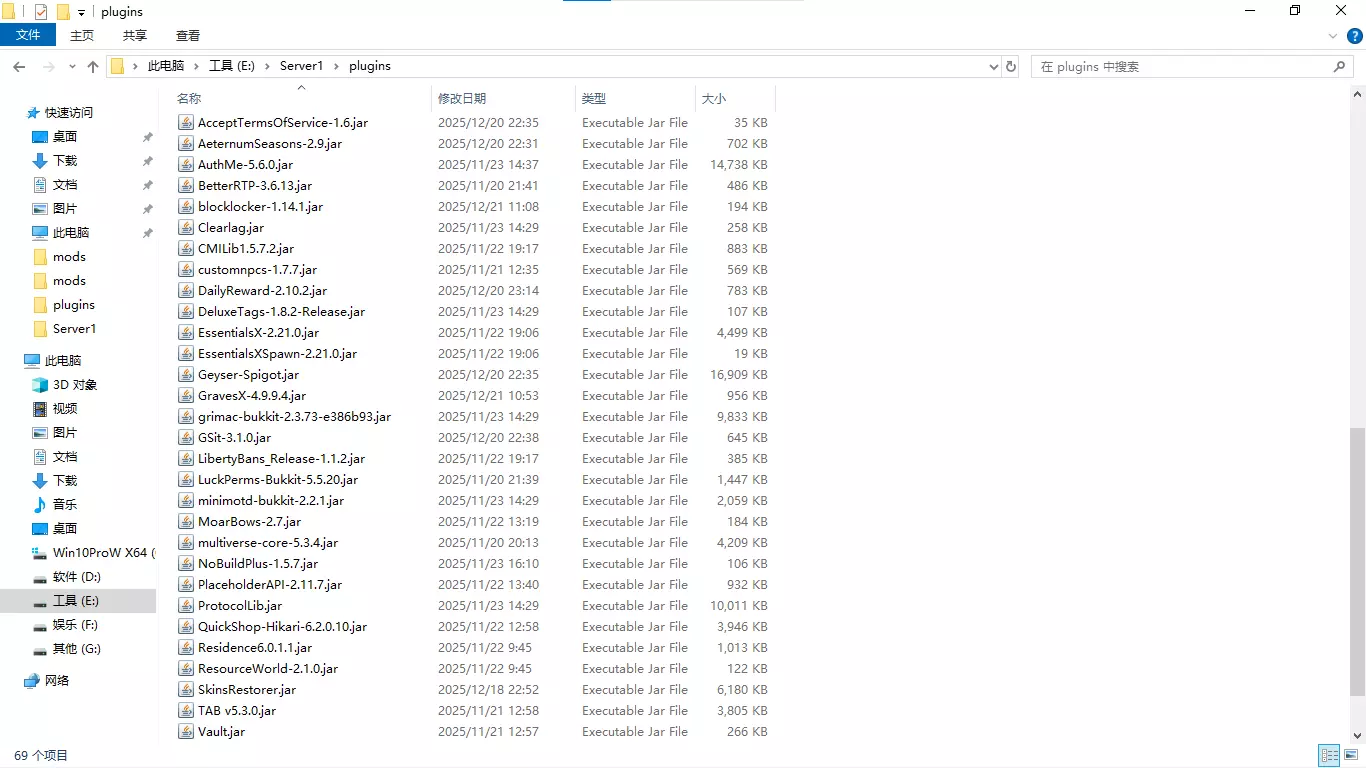This screenshot has width=1366, height=768.
Task: Open Server1 folder in the sidebar
Action: (75, 329)
